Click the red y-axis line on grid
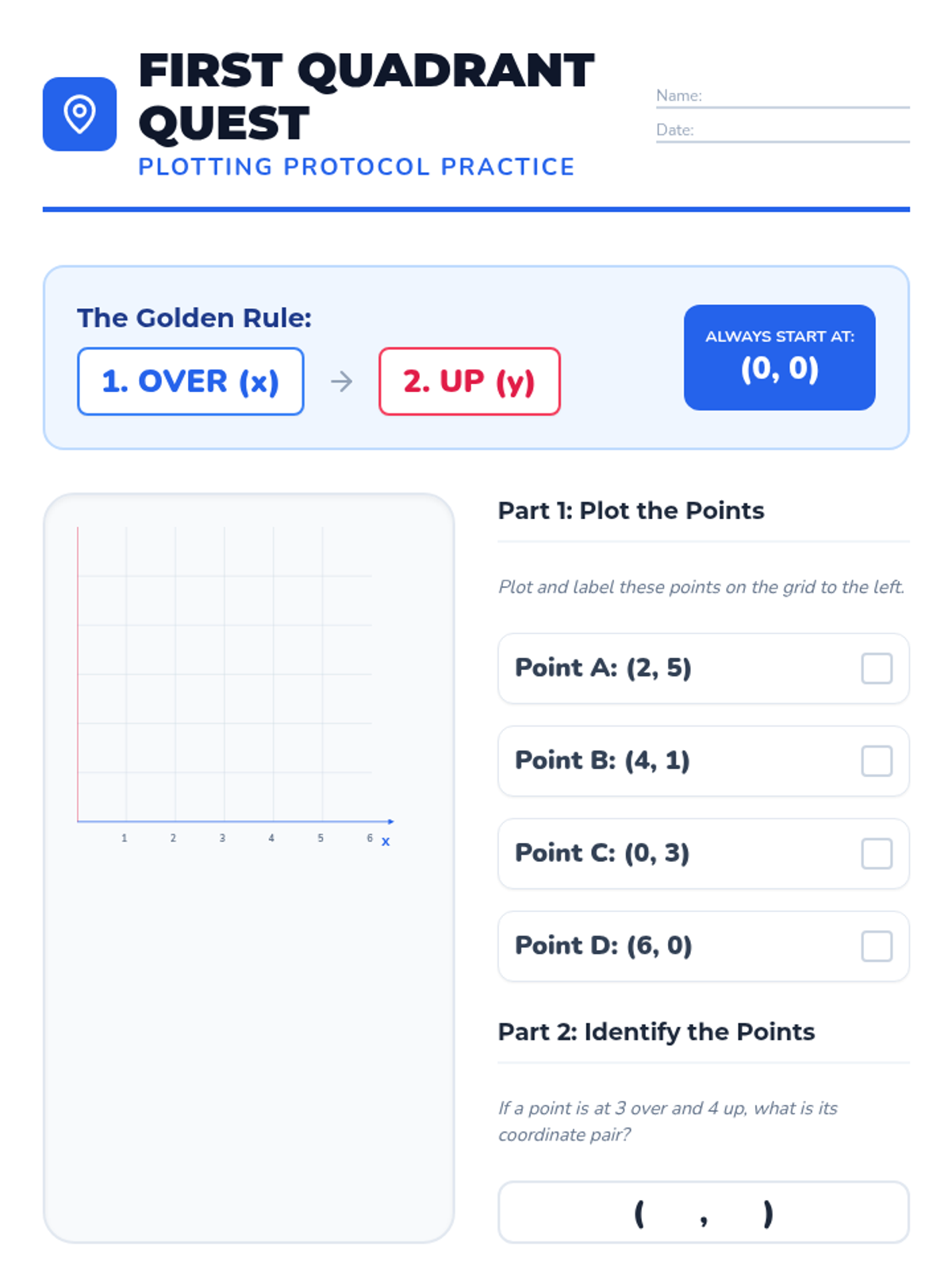Image resolution: width=952 pixels, height=1270 pixels. [x=78, y=673]
